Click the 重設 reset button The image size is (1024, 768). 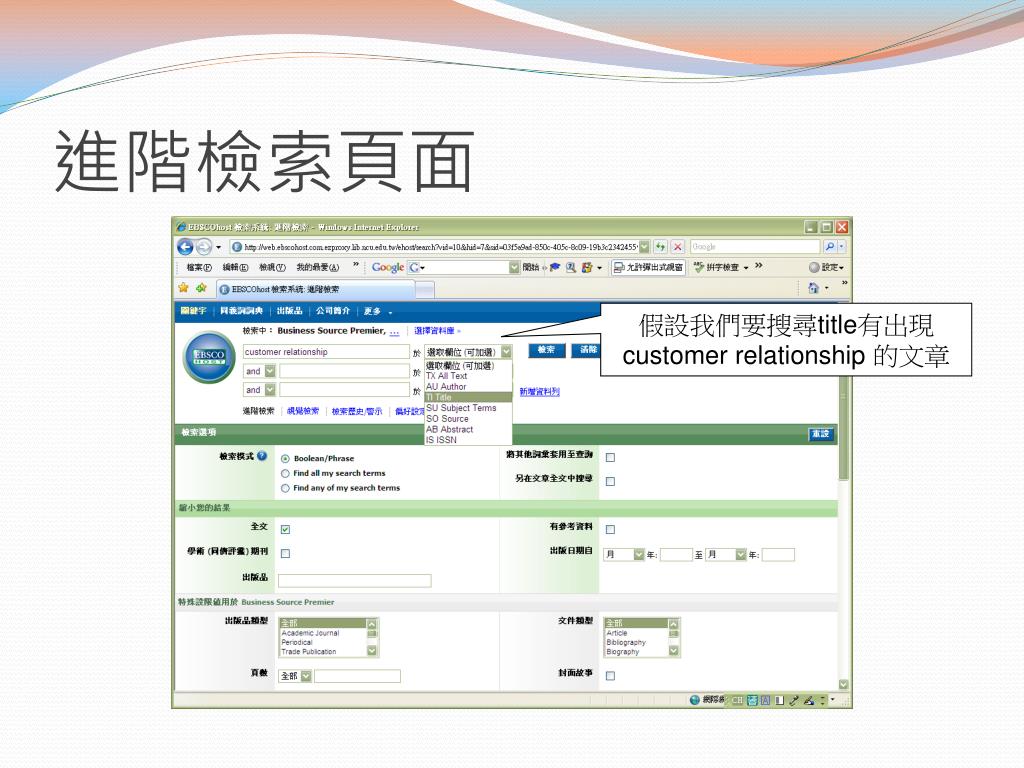click(820, 434)
